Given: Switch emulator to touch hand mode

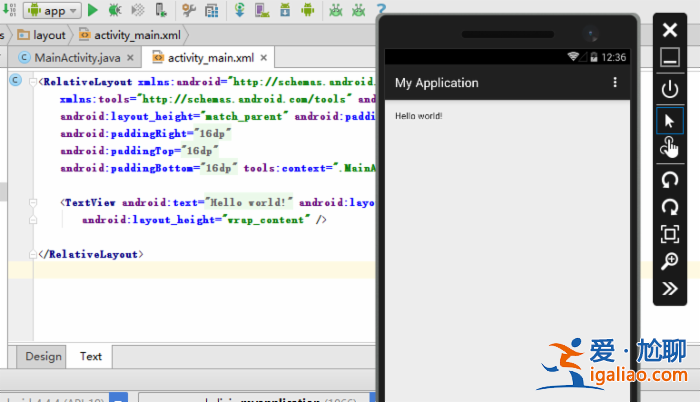Looking at the screenshot, I should 670,148.
